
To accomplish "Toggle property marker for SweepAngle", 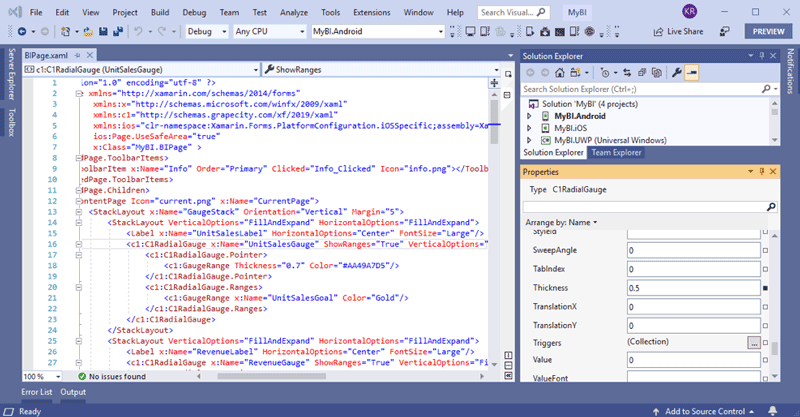I will coord(765,251).
